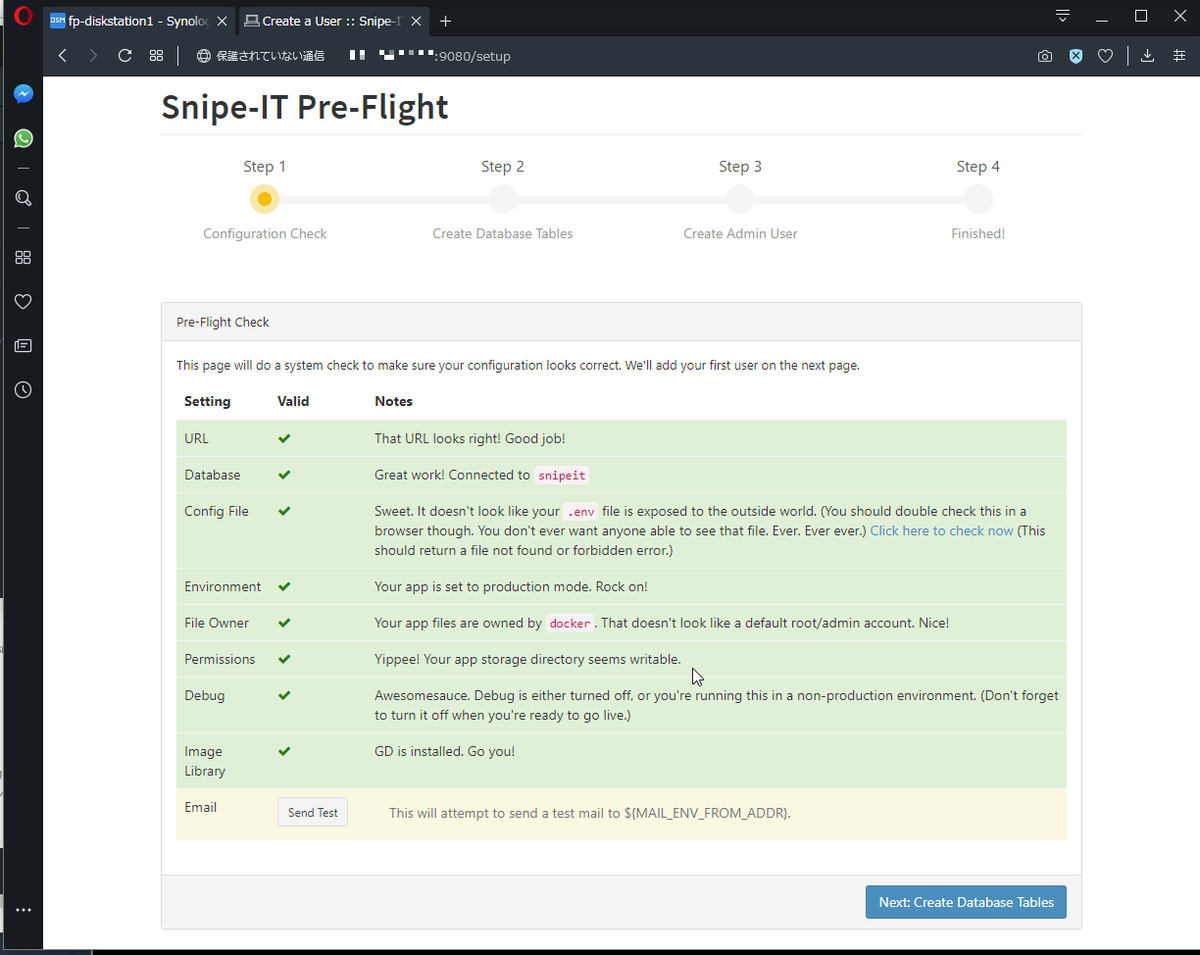Open the ad blocker shield icon
Viewport: 1200px width, 955px height.
pos(1076,56)
